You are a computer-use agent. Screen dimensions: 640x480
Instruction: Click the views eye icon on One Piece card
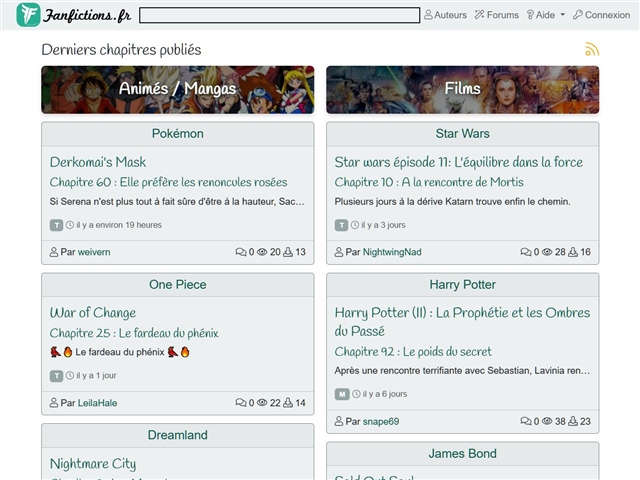coord(262,403)
